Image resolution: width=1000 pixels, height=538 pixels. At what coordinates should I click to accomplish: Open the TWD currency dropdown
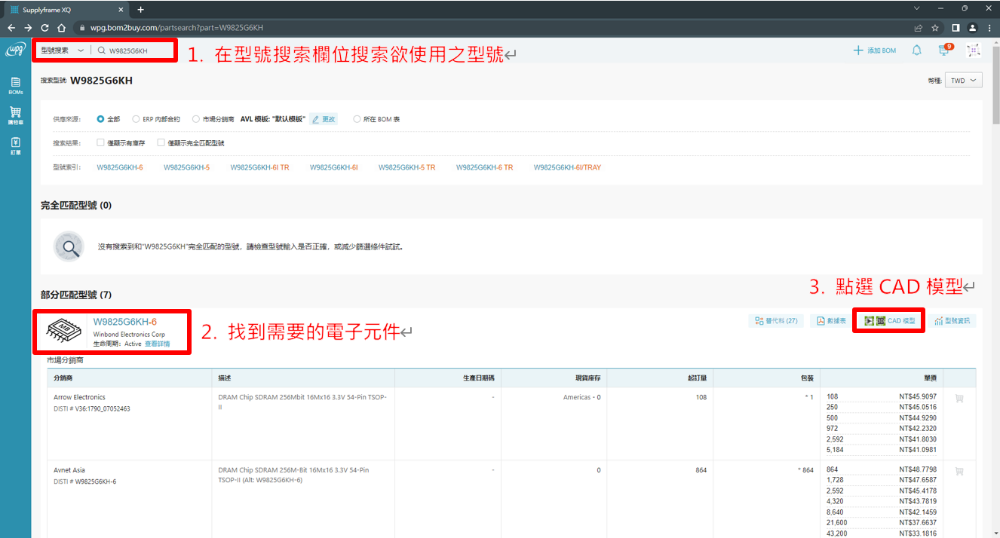[x=964, y=80]
